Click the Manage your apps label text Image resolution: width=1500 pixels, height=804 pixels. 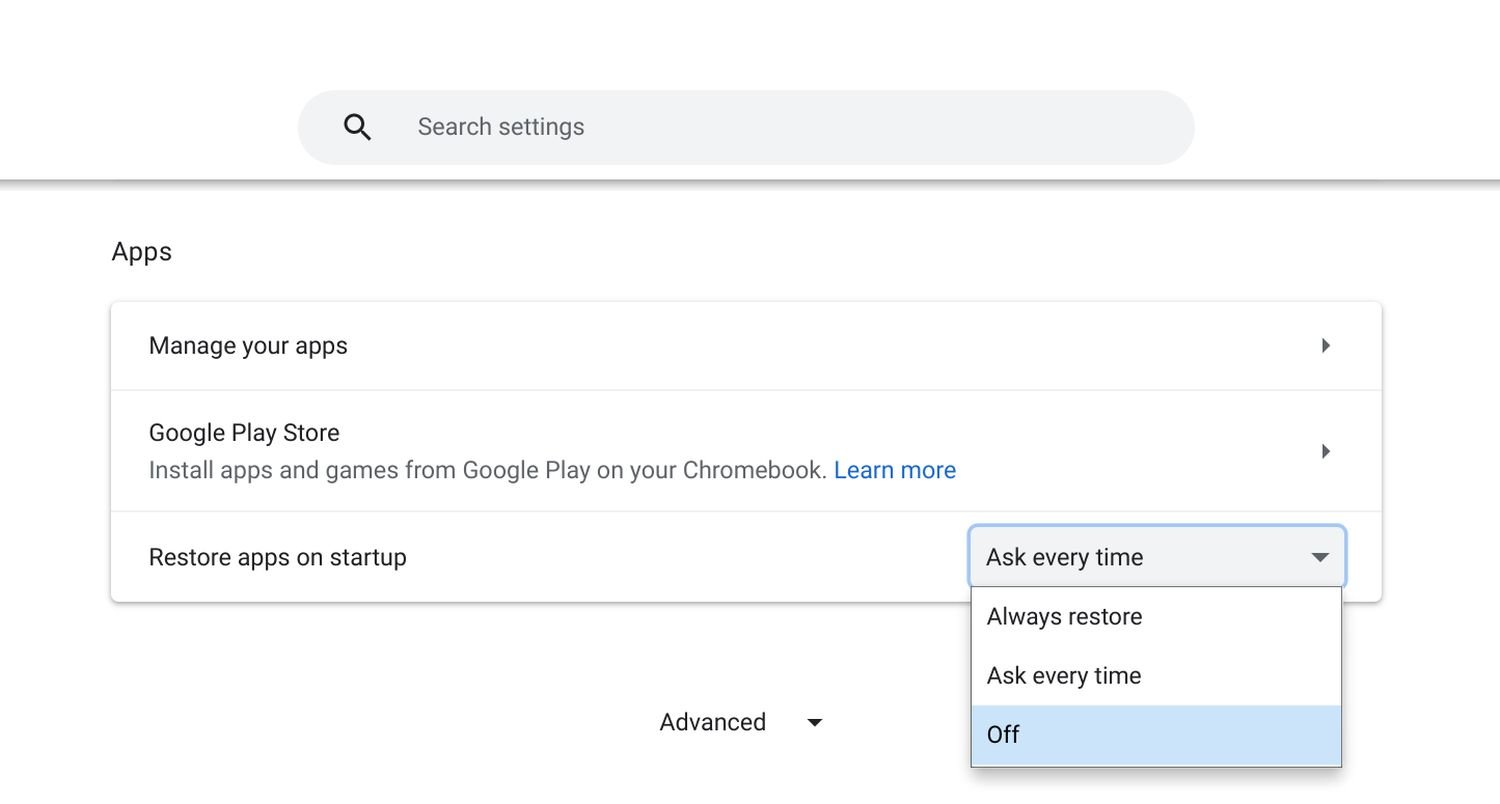pyautogui.click(x=248, y=346)
